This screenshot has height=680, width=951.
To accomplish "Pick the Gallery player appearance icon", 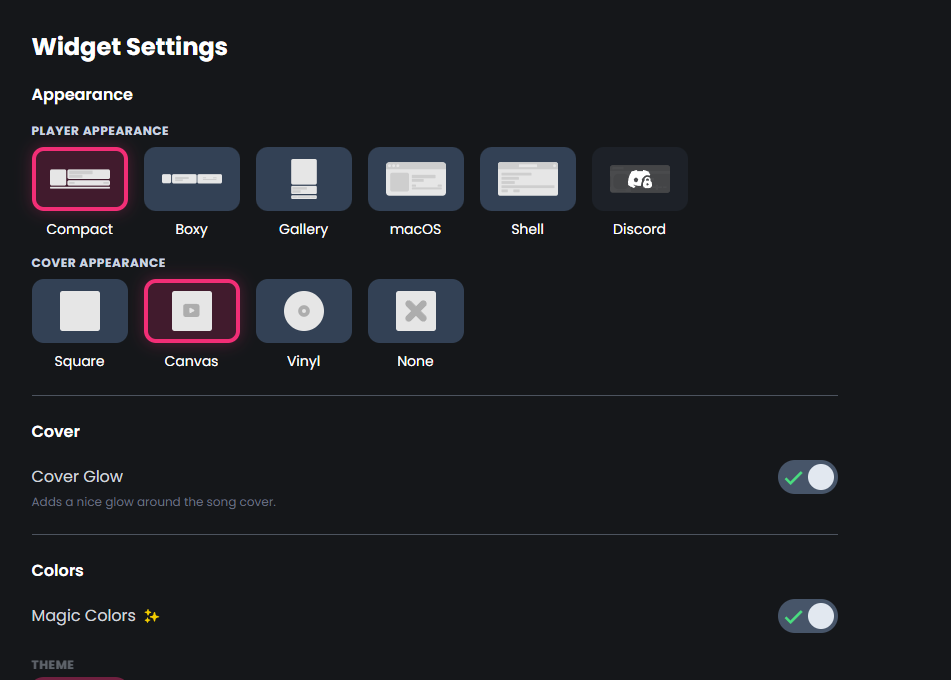I will 304,179.
